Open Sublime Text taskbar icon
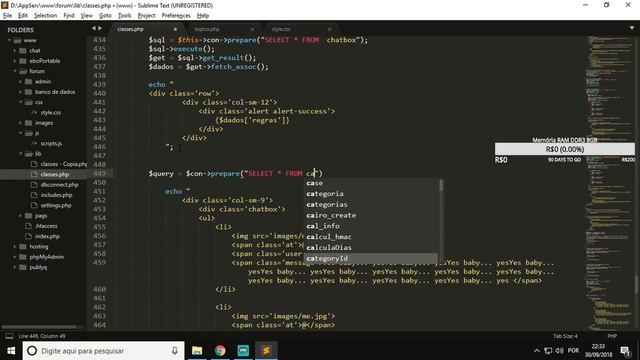 (x=266, y=351)
